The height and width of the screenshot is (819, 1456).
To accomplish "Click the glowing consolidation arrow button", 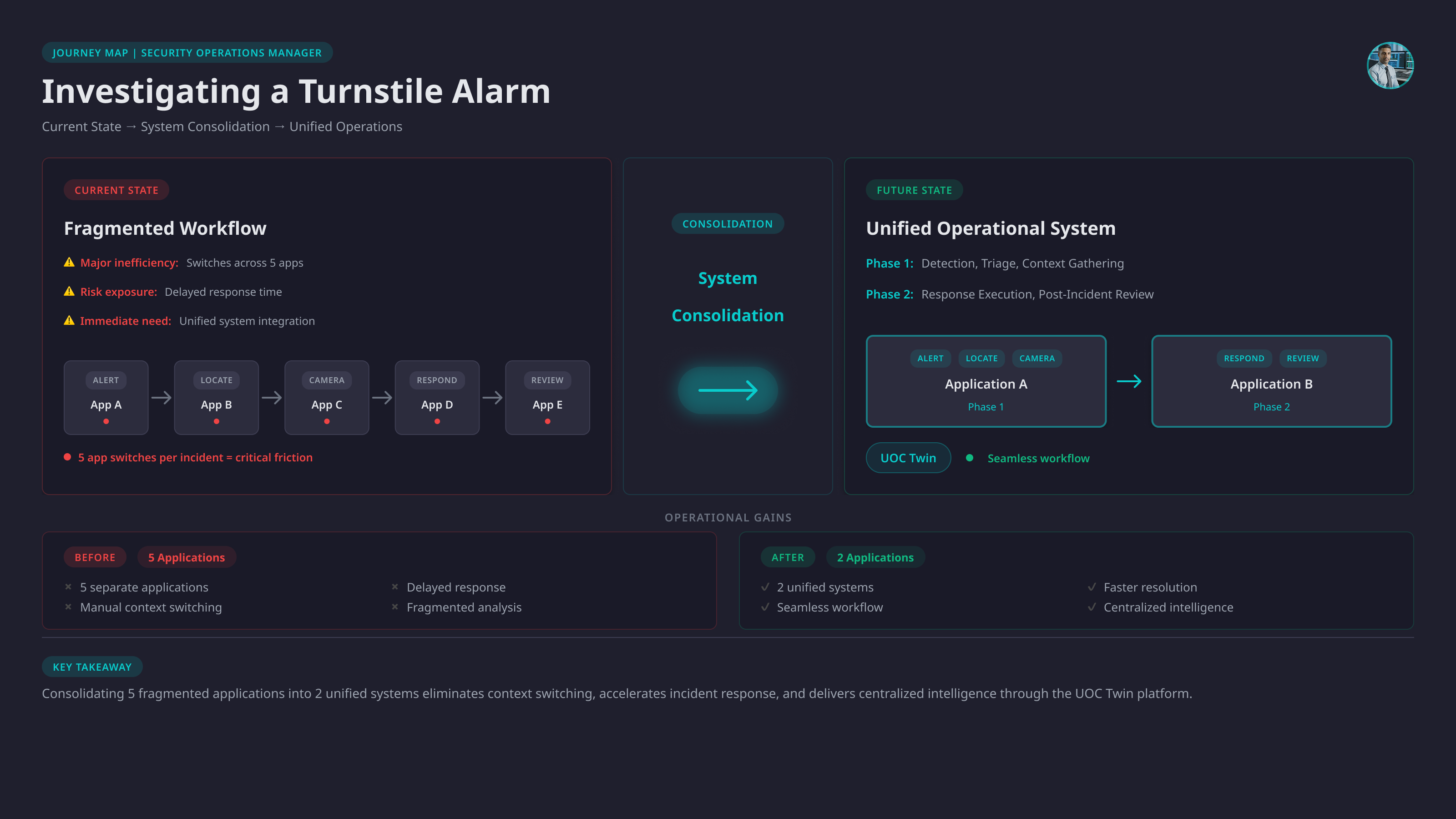I will 728,390.
